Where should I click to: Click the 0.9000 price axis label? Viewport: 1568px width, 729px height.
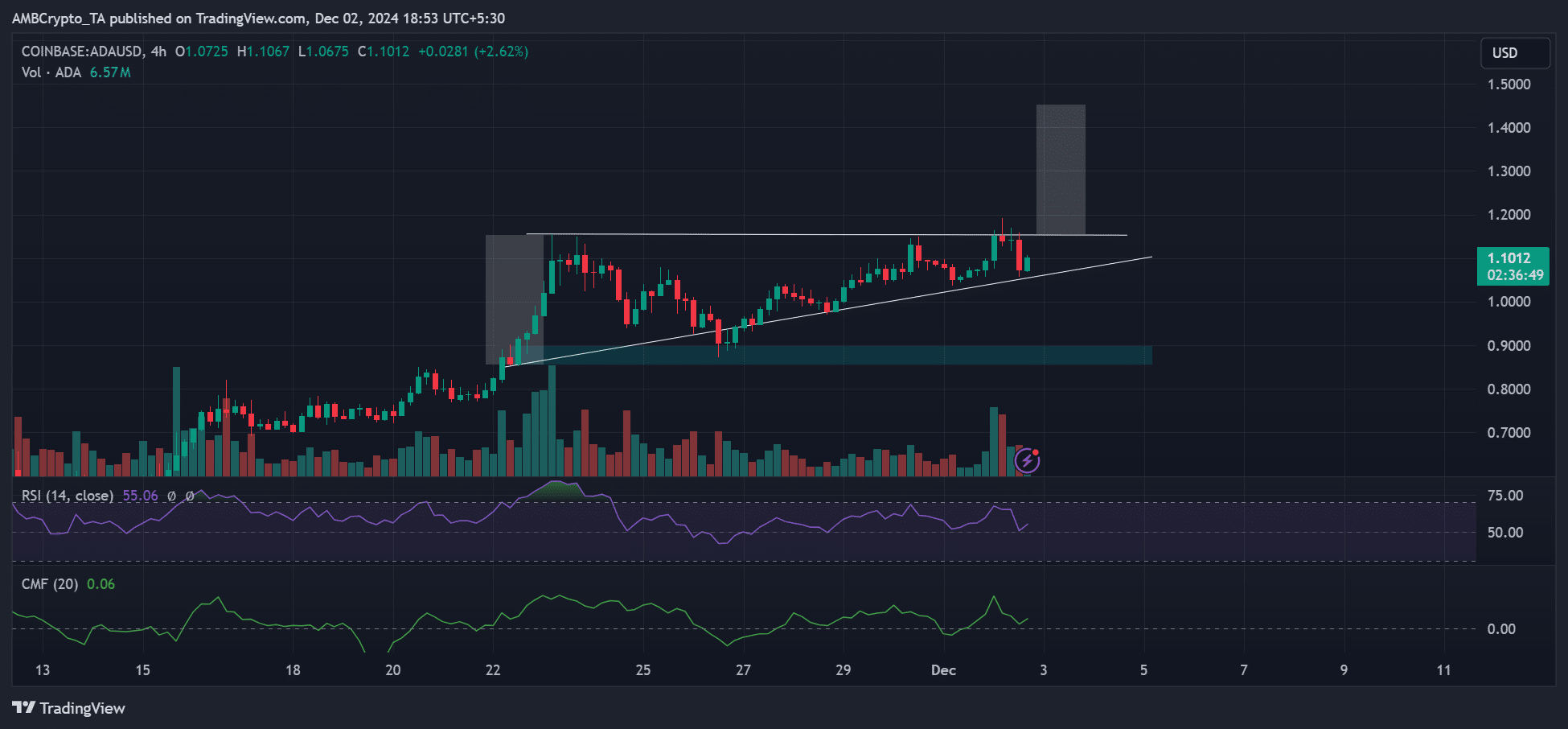coord(1508,346)
